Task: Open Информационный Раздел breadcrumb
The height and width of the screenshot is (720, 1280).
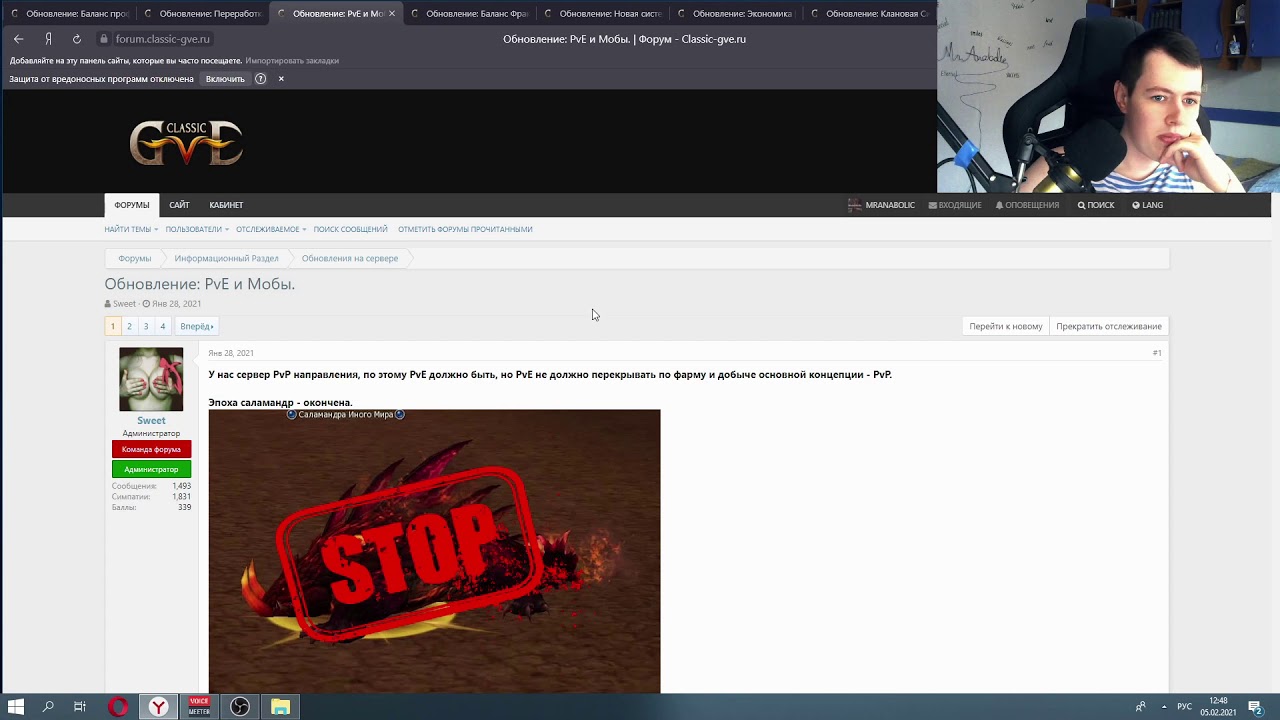Action: point(226,258)
